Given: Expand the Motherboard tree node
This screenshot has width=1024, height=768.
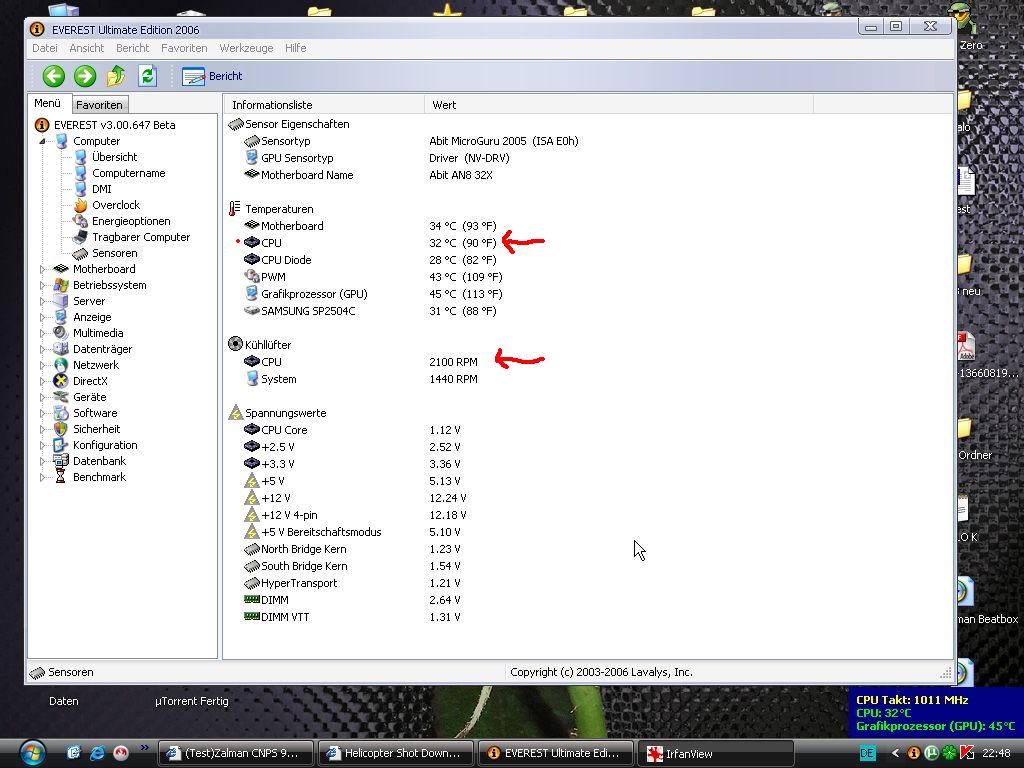Looking at the screenshot, I should click(42, 269).
